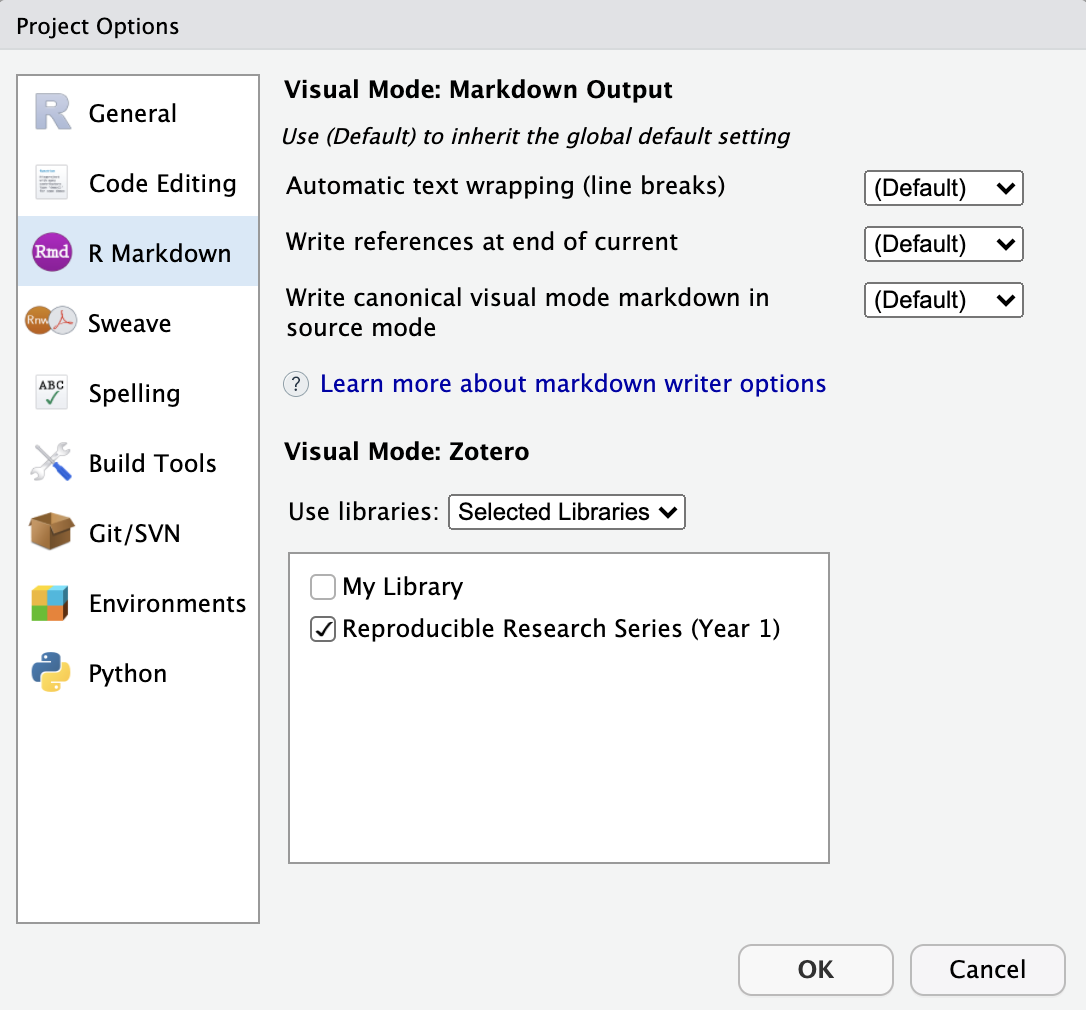Open the Use libraries dropdown
1086x1010 pixels.
[x=566, y=512]
